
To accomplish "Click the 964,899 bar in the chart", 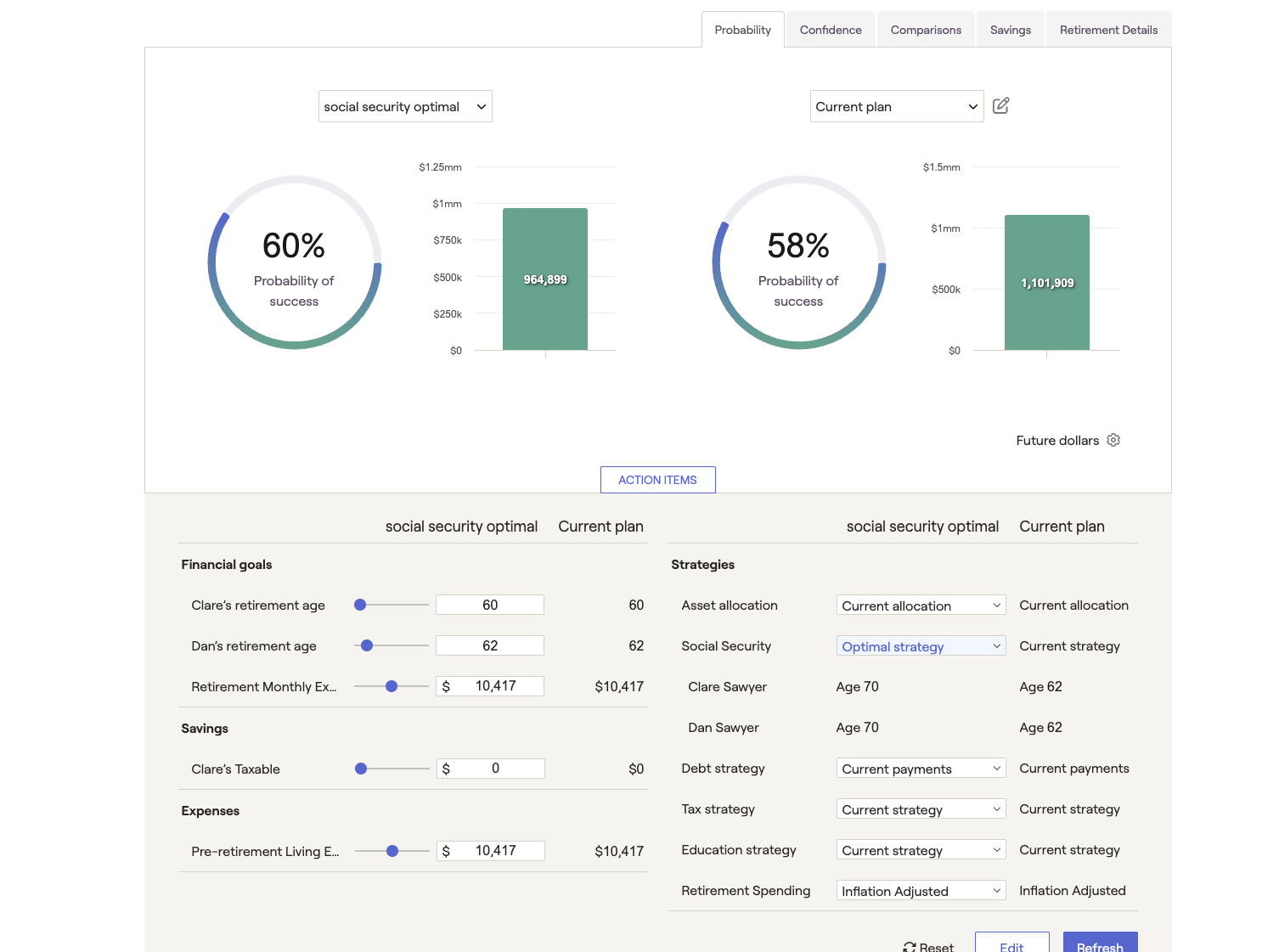I will [545, 279].
